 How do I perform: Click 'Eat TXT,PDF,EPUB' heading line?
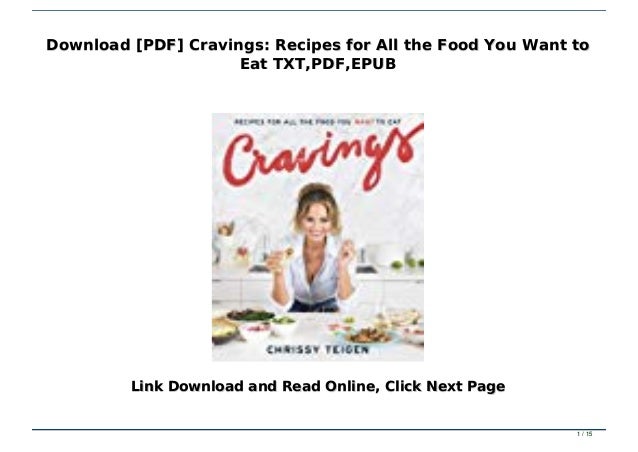click(318, 64)
